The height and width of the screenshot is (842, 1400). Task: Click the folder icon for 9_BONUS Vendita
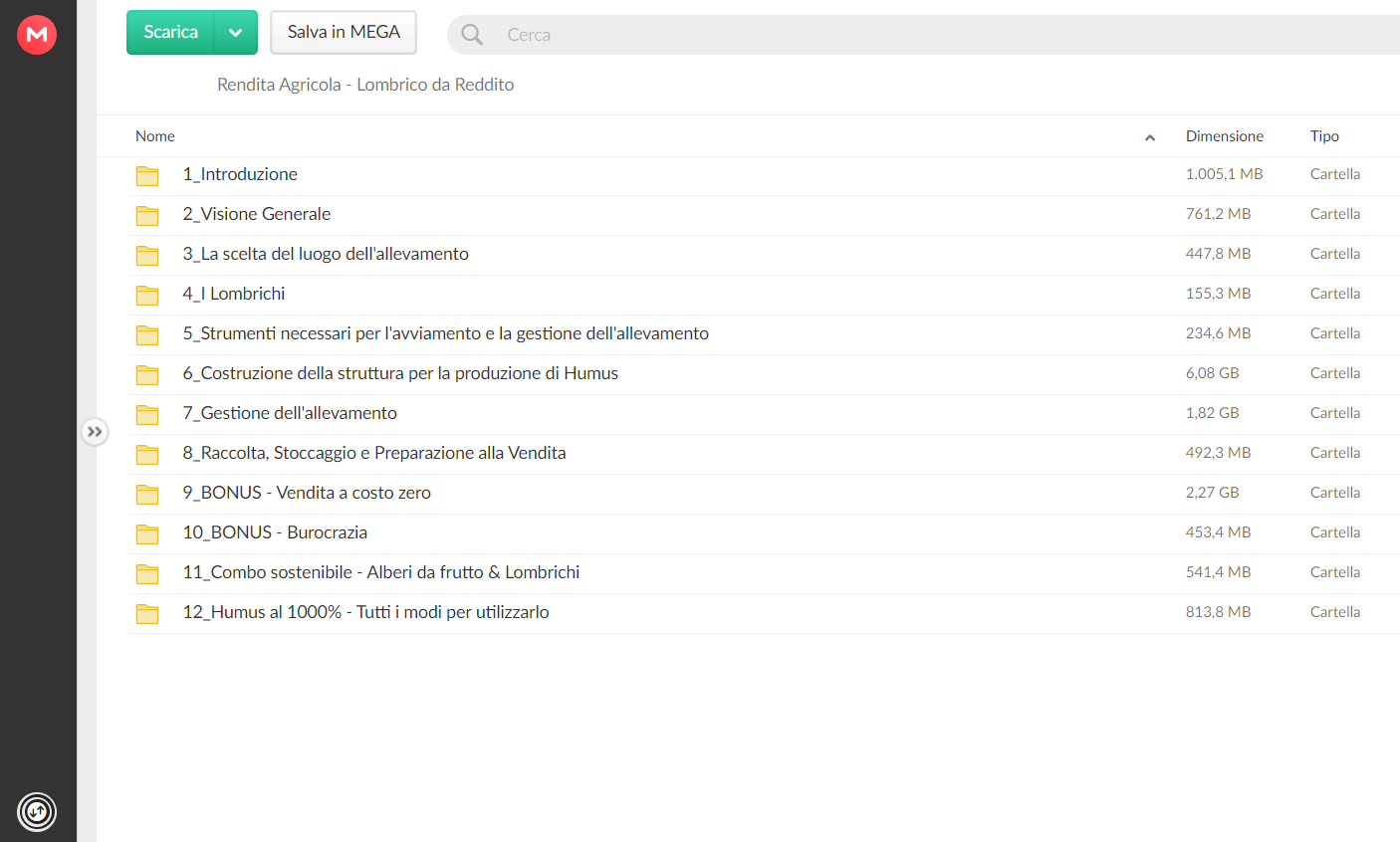(147, 495)
